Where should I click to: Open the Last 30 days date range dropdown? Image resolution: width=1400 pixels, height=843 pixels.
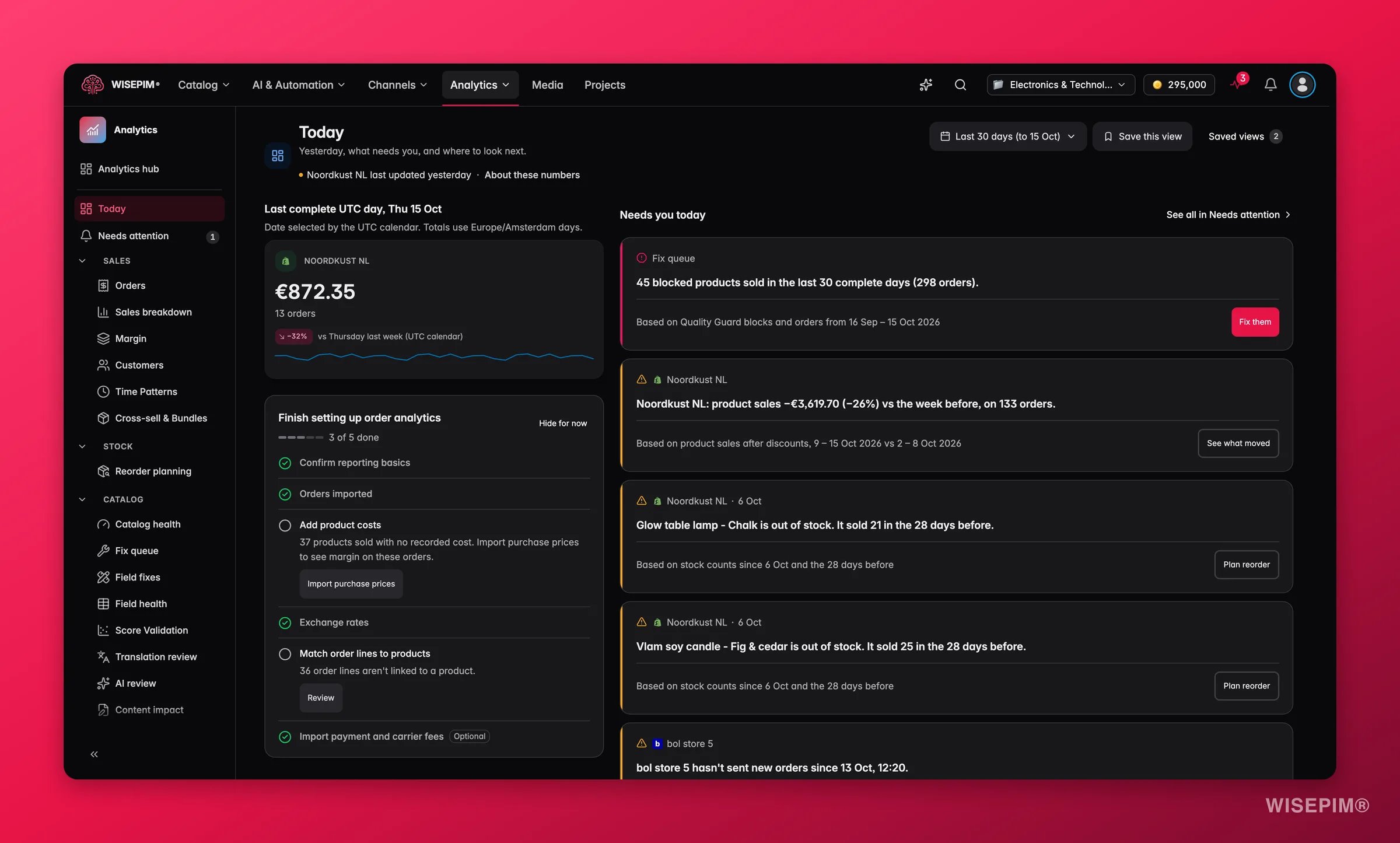[x=1007, y=137]
